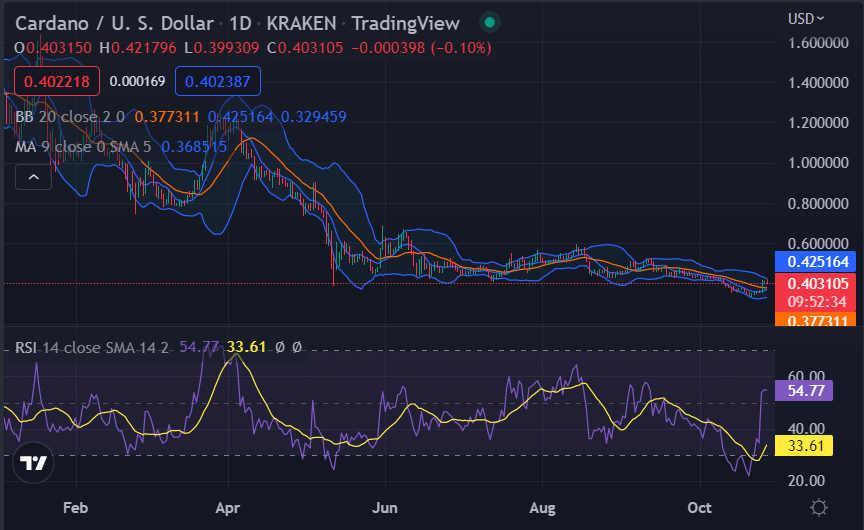Click the TradingView logo badge
The height and width of the screenshot is (530, 864).
click(x=34, y=462)
